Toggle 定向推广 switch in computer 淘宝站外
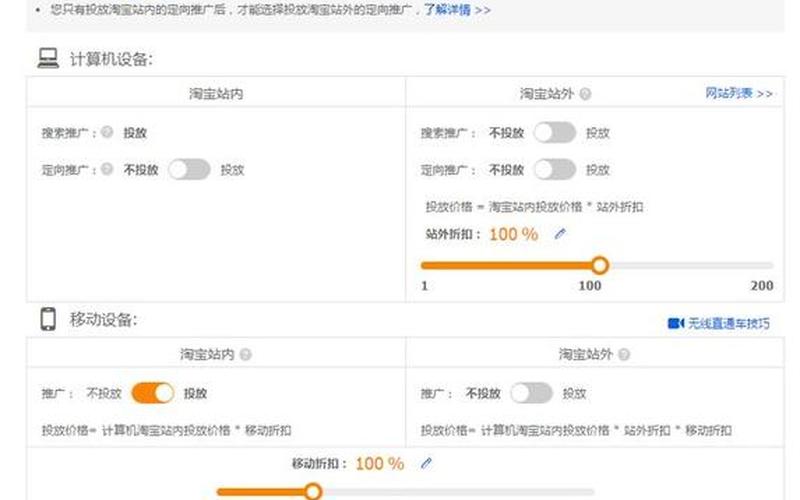 click(x=555, y=169)
